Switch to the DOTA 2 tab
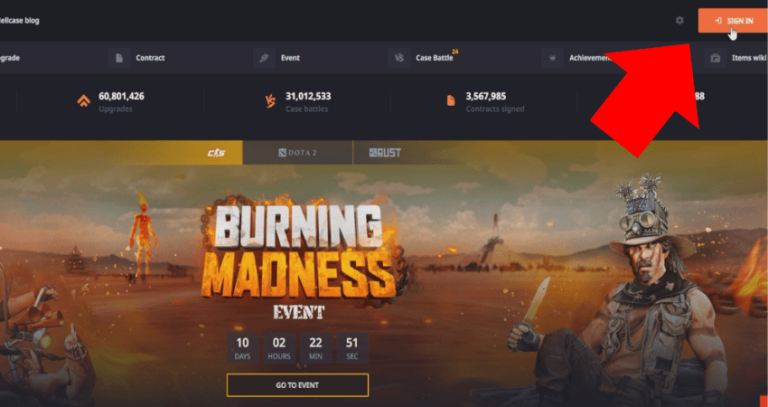This screenshot has height=407, width=768. [297, 153]
